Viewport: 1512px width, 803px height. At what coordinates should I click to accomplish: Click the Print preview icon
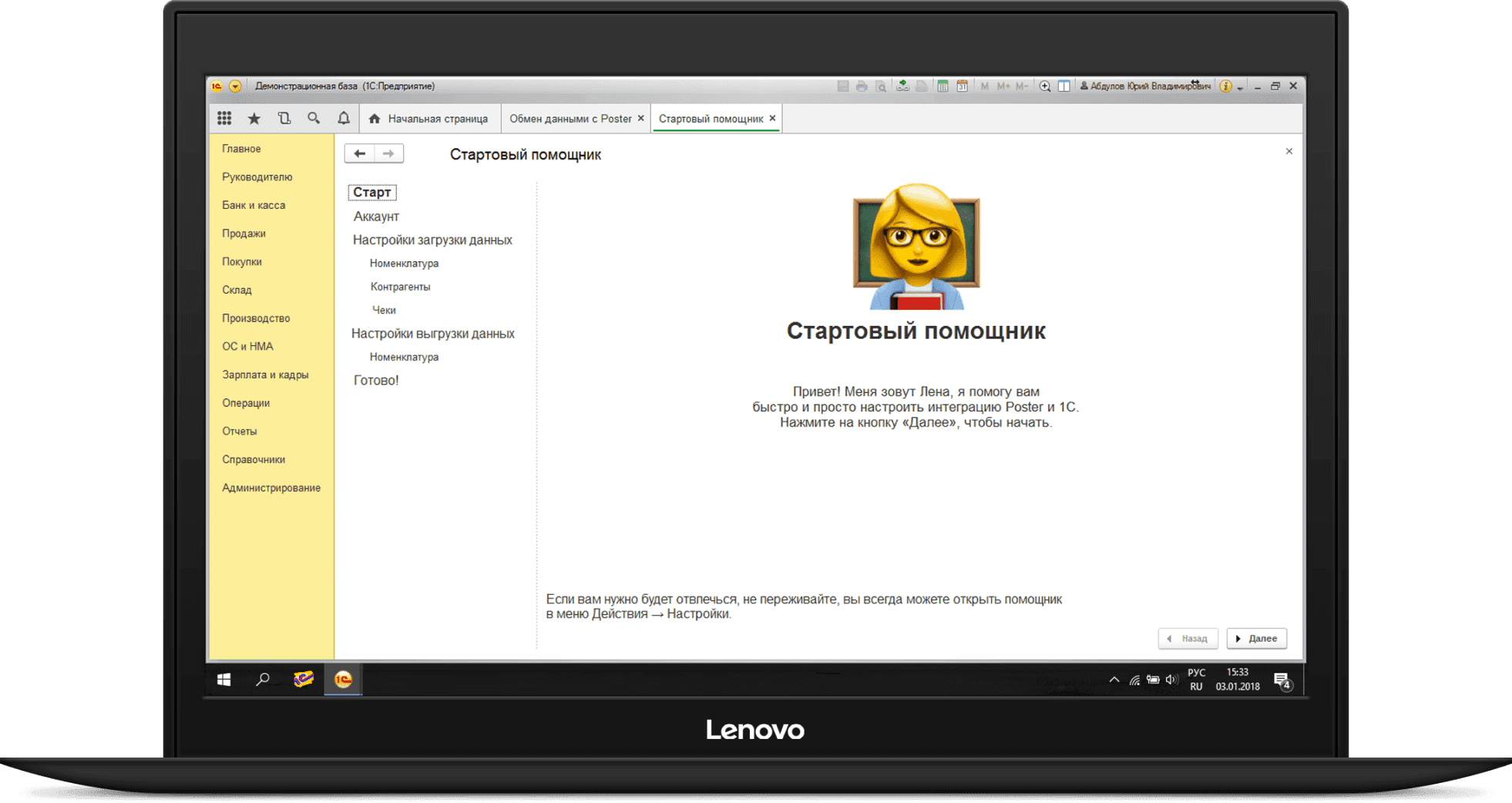pyautogui.click(x=881, y=86)
